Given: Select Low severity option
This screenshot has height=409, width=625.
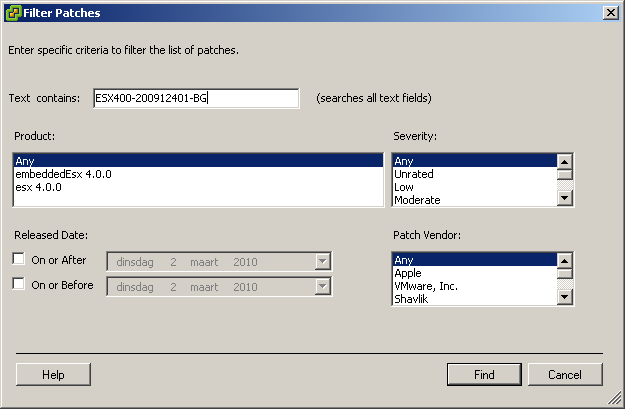Looking at the screenshot, I should click(474, 186).
